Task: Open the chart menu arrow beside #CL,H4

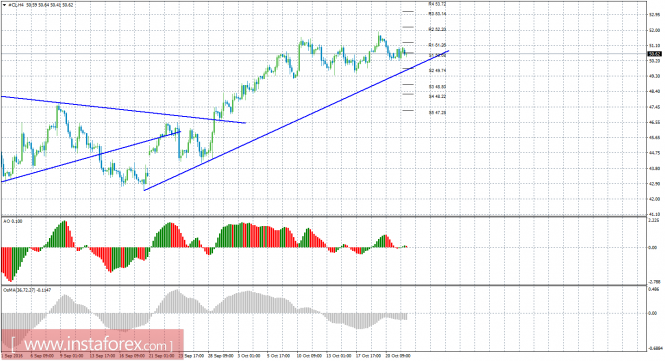Action: point(5,5)
